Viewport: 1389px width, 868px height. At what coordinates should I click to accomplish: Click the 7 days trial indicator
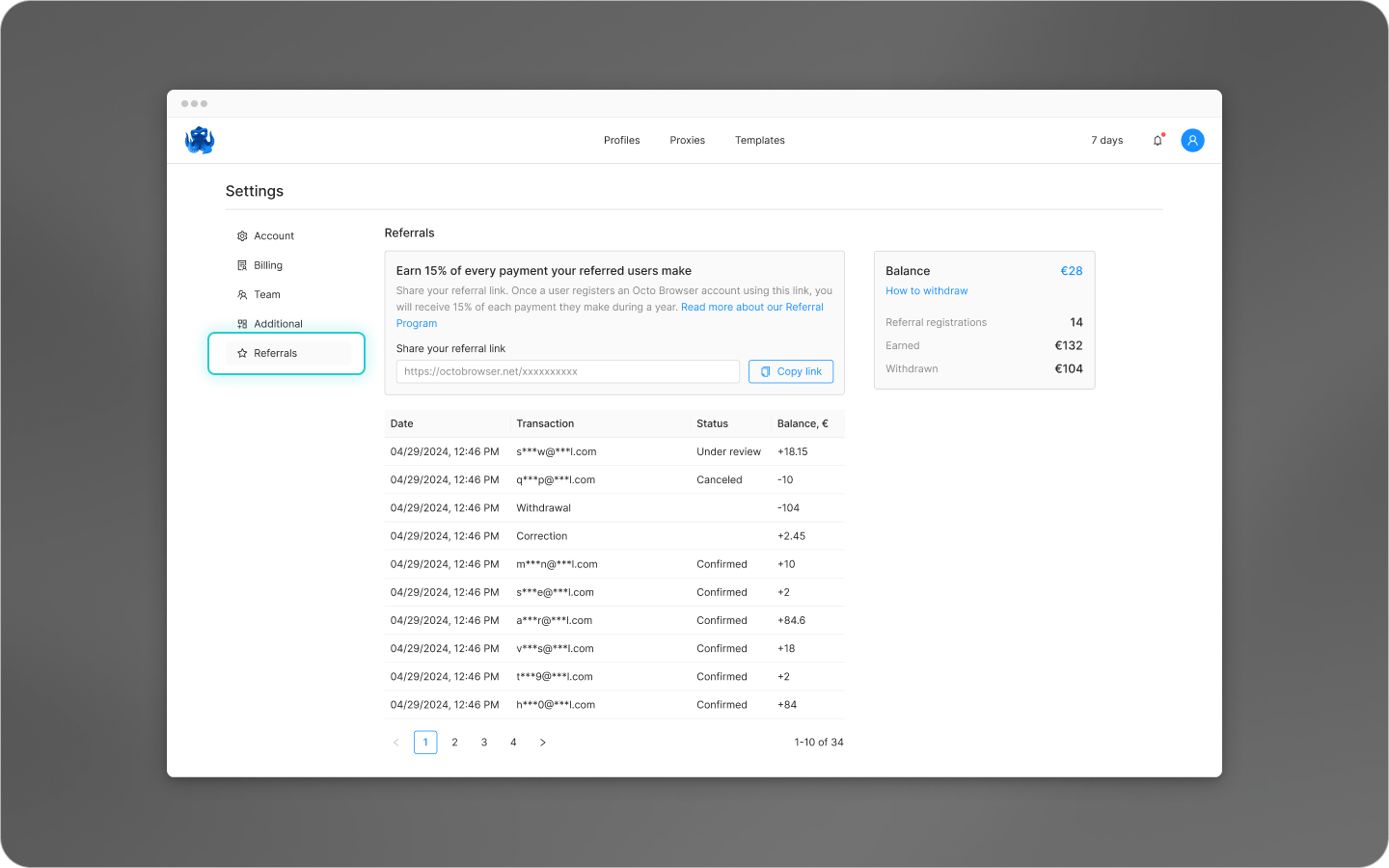1106,140
